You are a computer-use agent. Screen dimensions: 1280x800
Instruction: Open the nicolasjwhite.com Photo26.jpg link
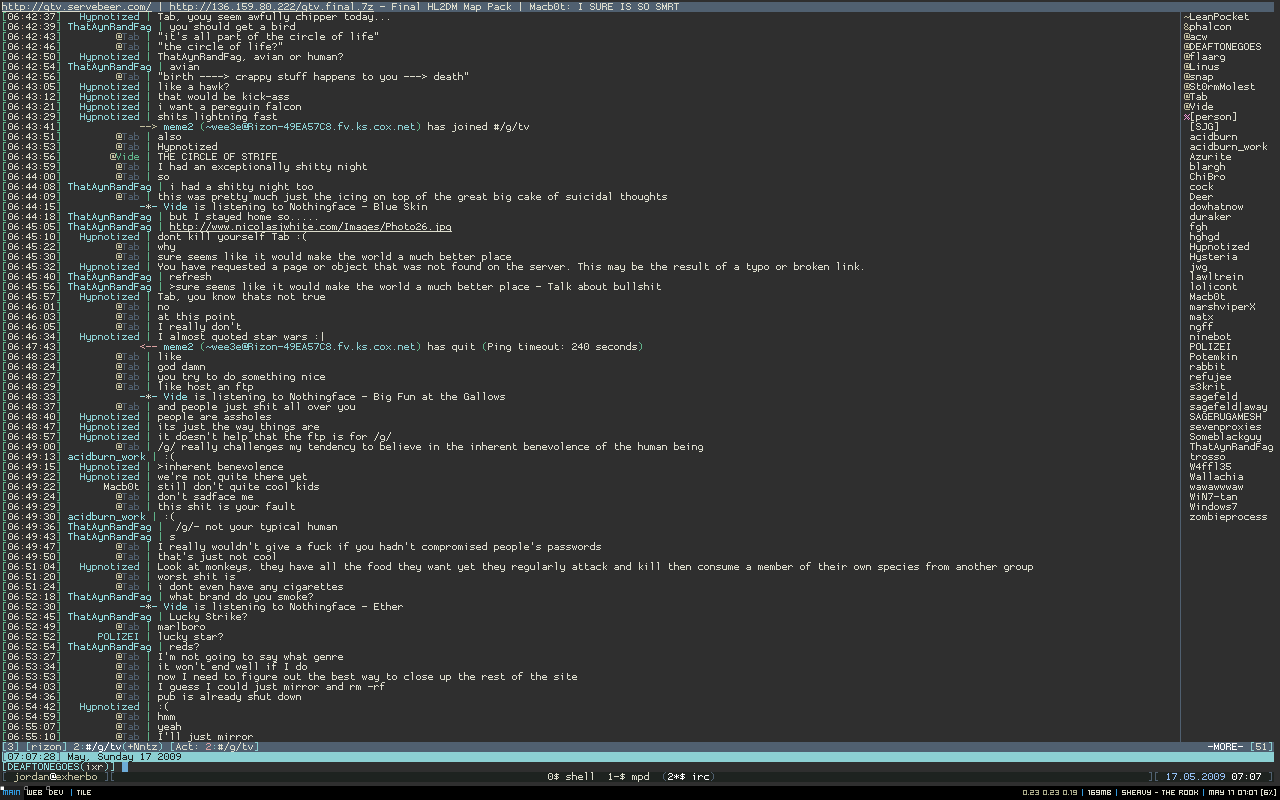[x=310, y=227]
